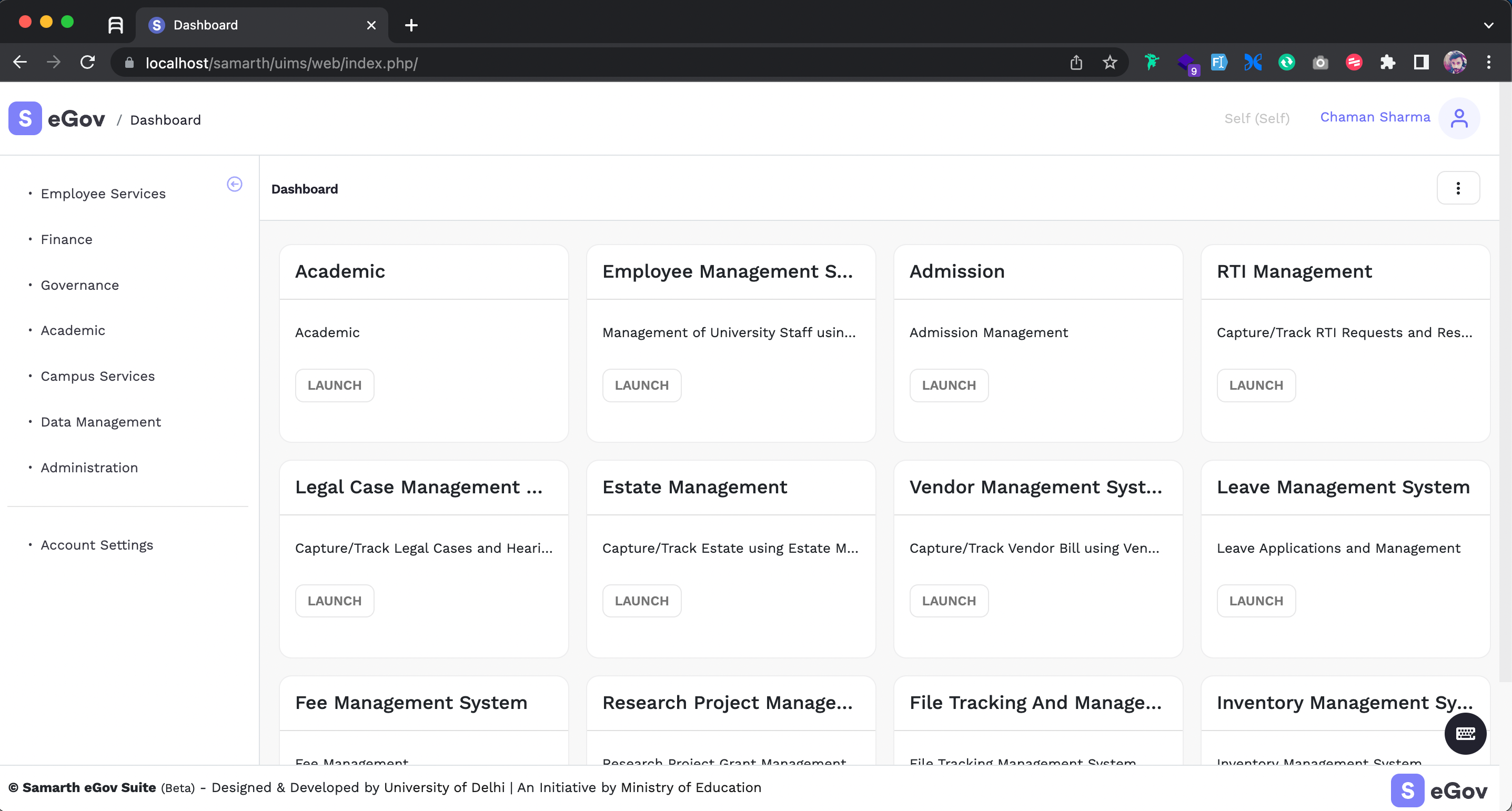This screenshot has width=1512, height=811.
Task: Open Finance in sidebar
Action: point(66,239)
